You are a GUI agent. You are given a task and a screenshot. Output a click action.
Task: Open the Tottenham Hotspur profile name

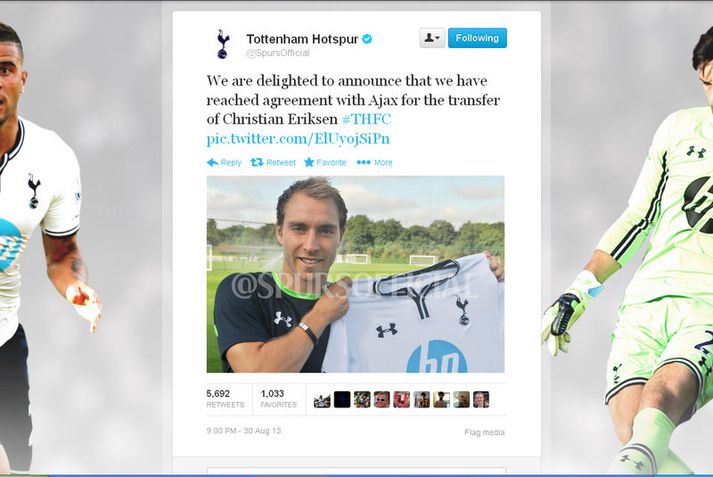point(302,39)
